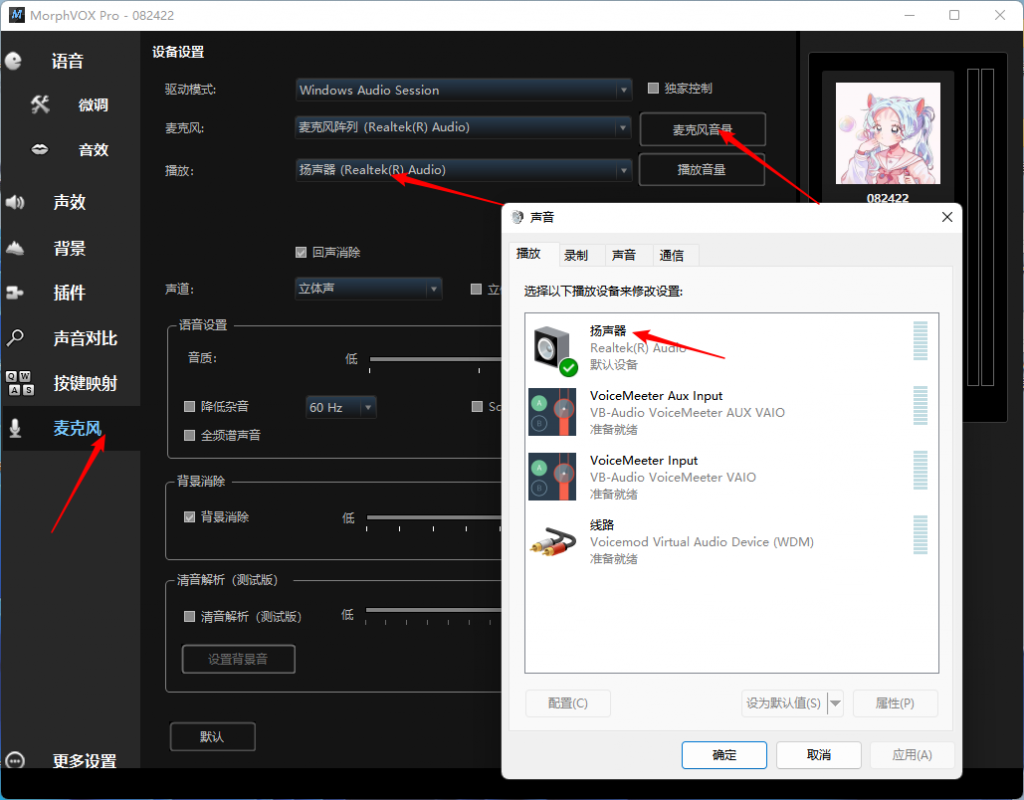
Task: Enable the 清音解析 (测试版) checkbox
Action: [189, 616]
